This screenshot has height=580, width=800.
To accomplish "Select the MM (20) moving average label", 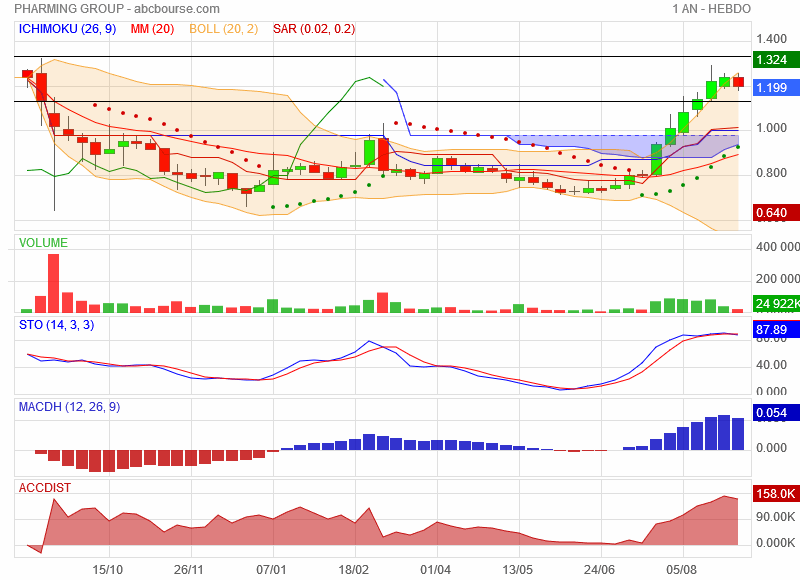I will point(152,29).
